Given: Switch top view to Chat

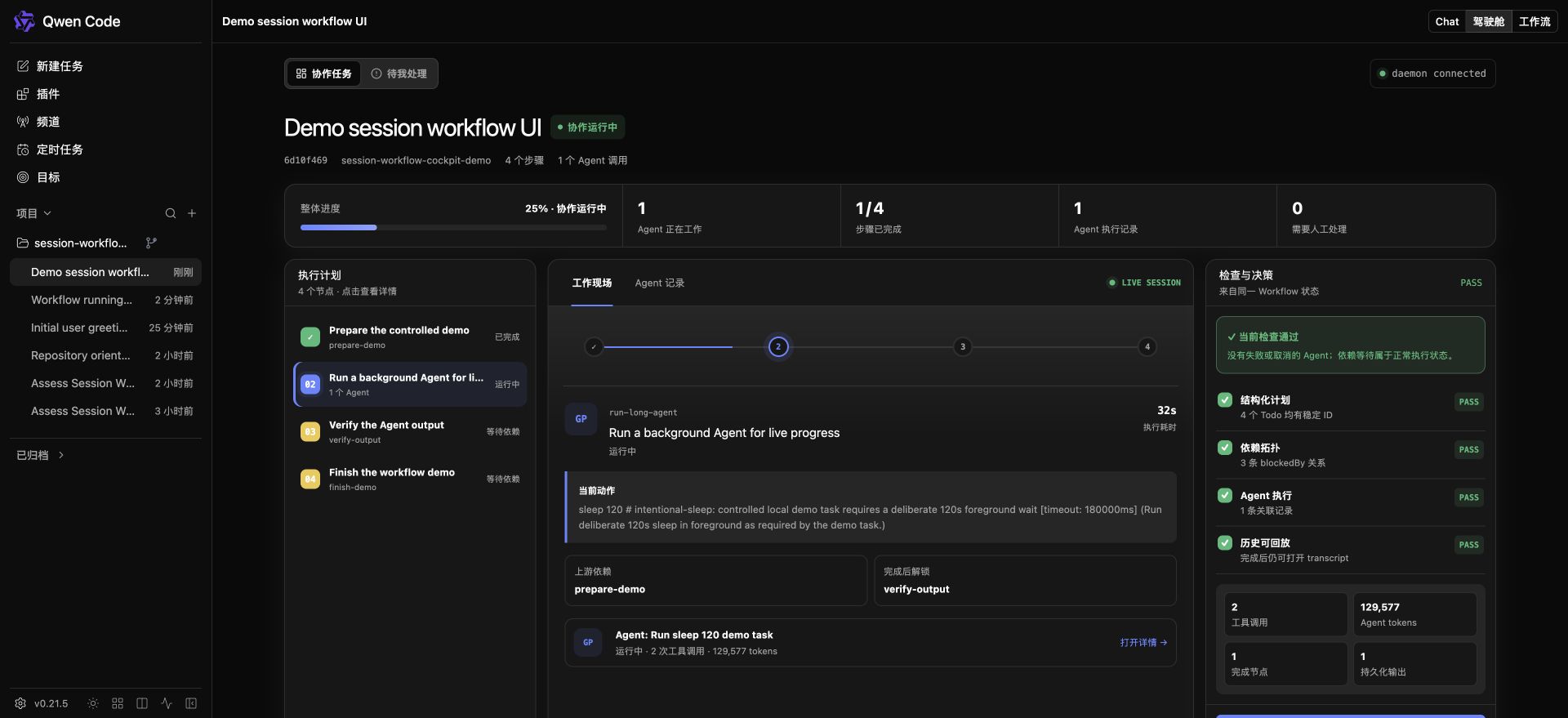Looking at the screenshot, I should coord(1447,22).
